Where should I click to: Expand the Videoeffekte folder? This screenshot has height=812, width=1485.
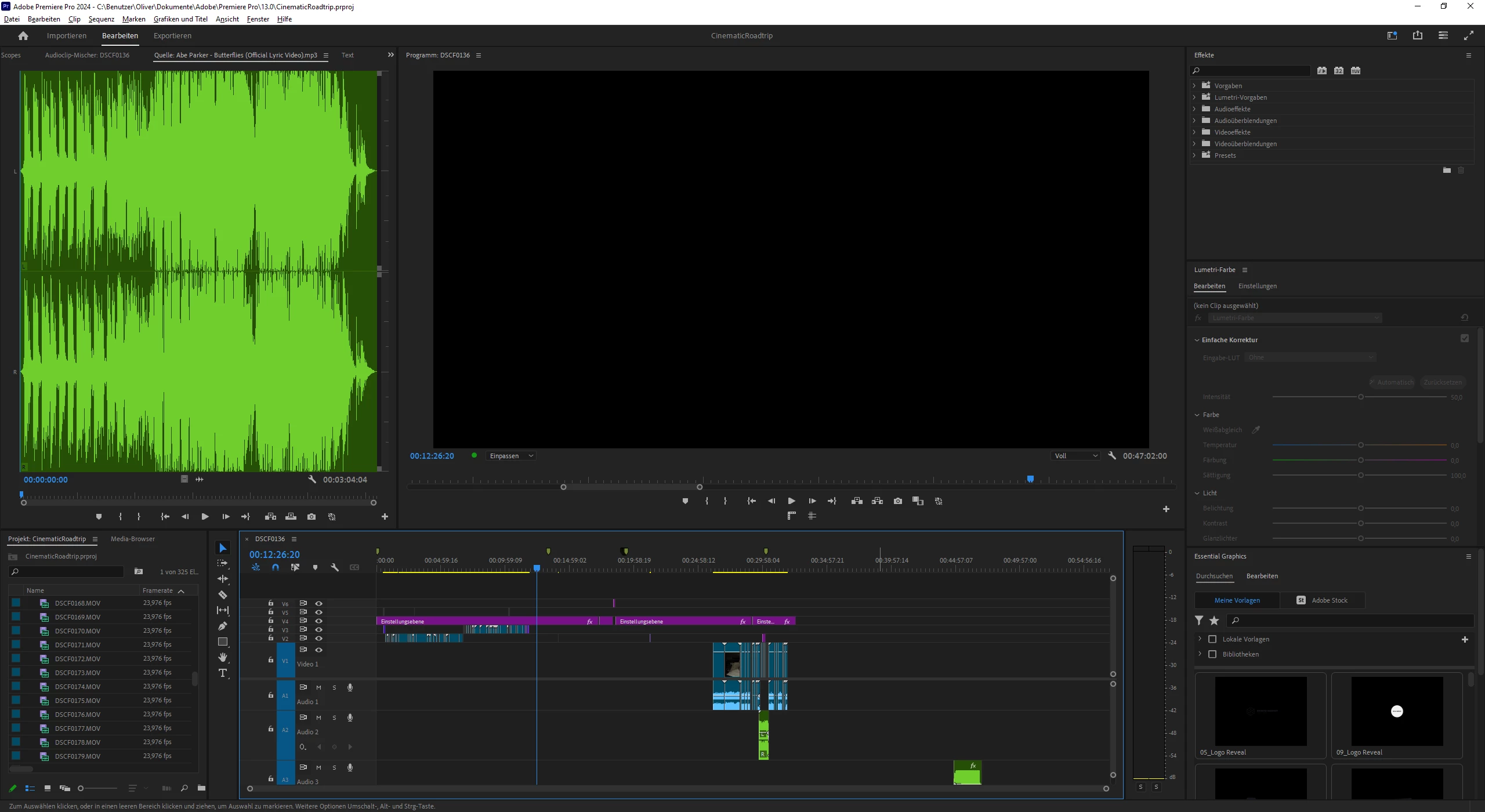pyautogui.click(x=1194, y=132)
